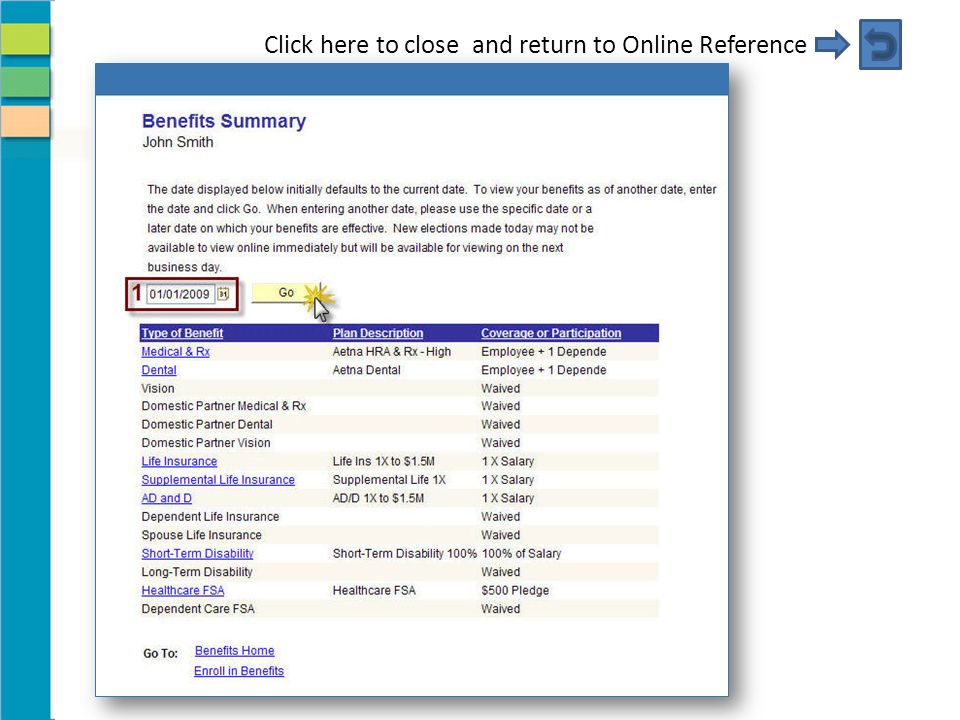Go to Benefits Home link
The width and height of the screenshot is (960, 720).
click(234, 650)
